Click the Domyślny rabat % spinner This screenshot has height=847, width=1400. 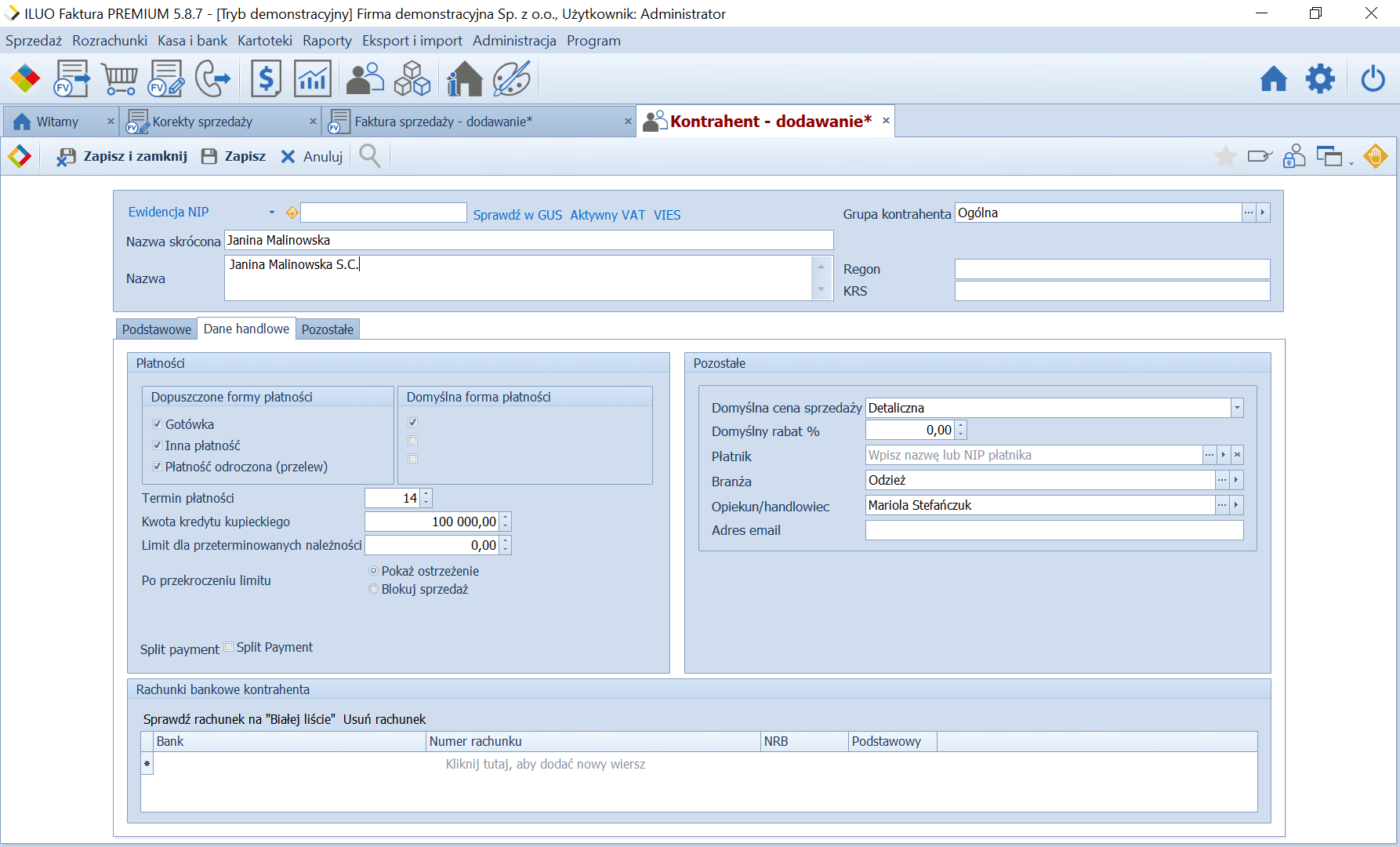coord(961,430)
